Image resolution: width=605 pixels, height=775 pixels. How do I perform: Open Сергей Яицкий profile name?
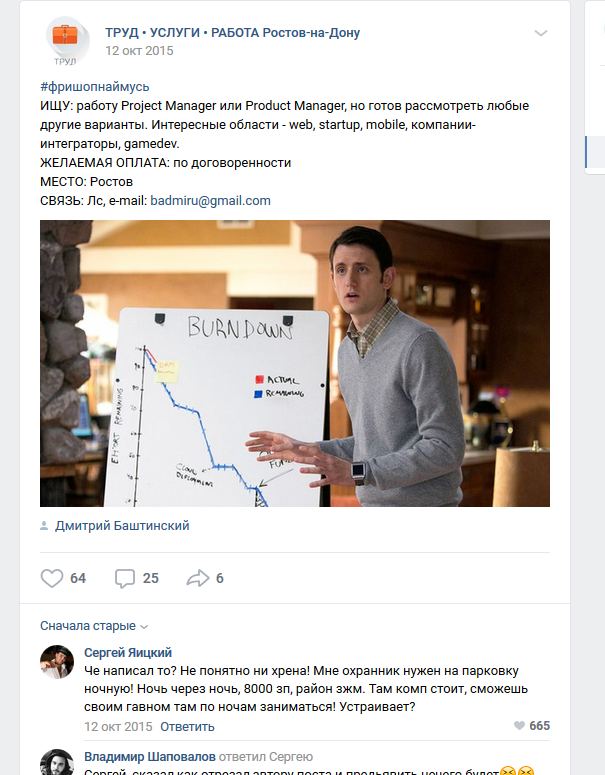[x=128, y=652]
